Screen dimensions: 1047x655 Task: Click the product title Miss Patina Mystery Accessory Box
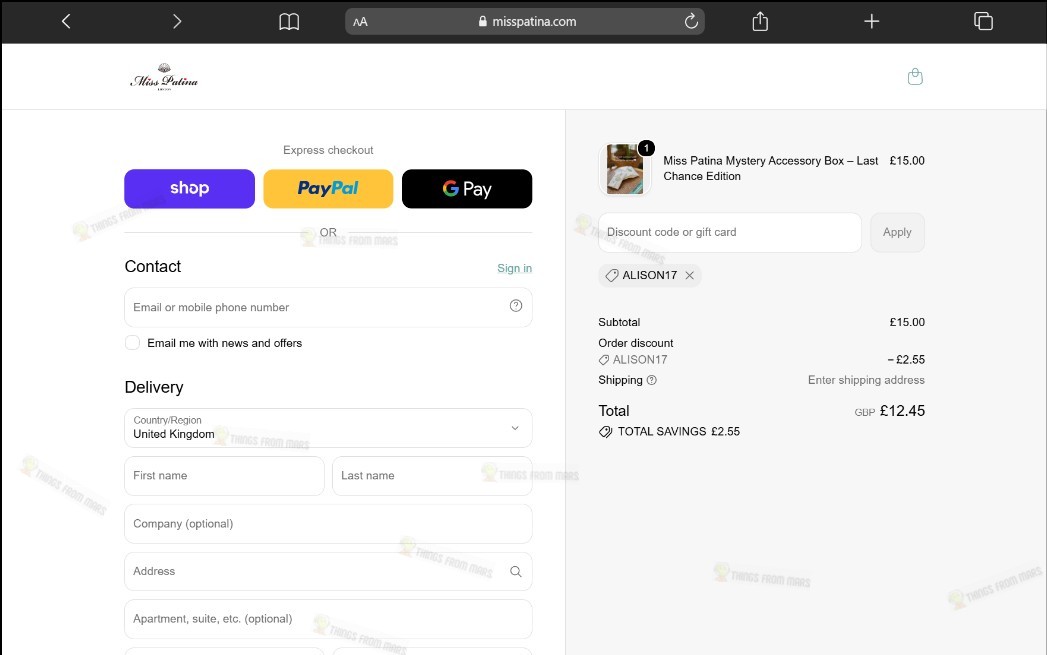[x=770, y=168]
